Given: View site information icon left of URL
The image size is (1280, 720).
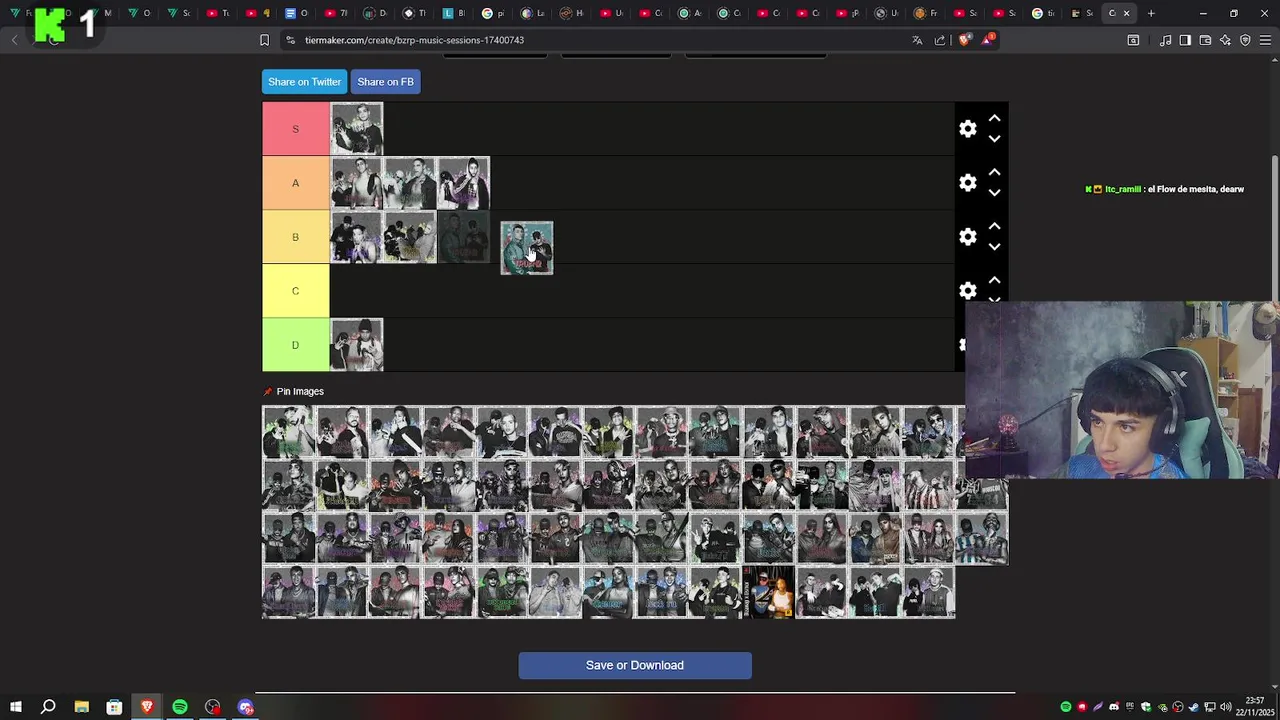Looking at the screenshot, I should click(290, 40).
